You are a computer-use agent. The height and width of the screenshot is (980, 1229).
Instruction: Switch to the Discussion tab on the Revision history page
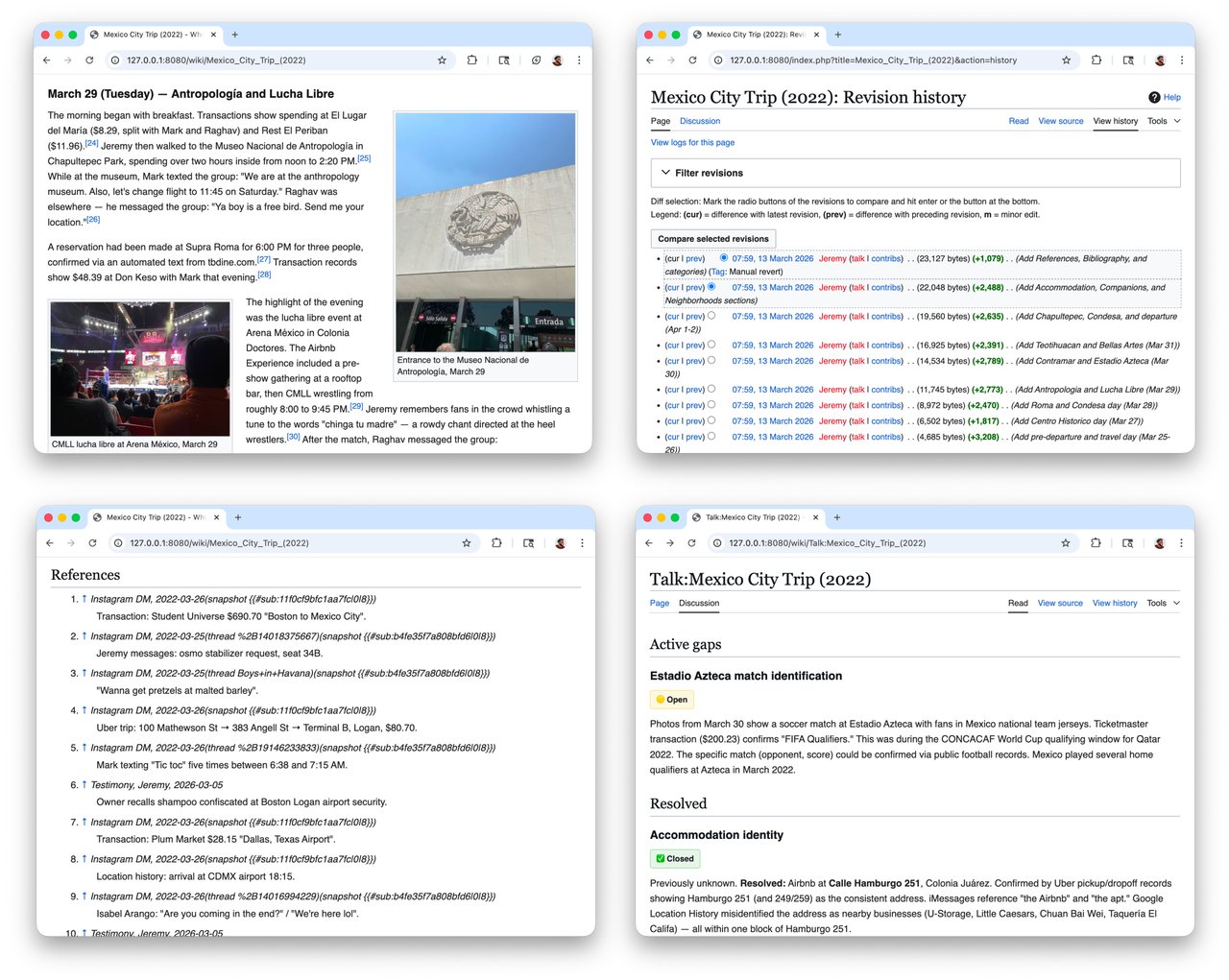(700, 121)
